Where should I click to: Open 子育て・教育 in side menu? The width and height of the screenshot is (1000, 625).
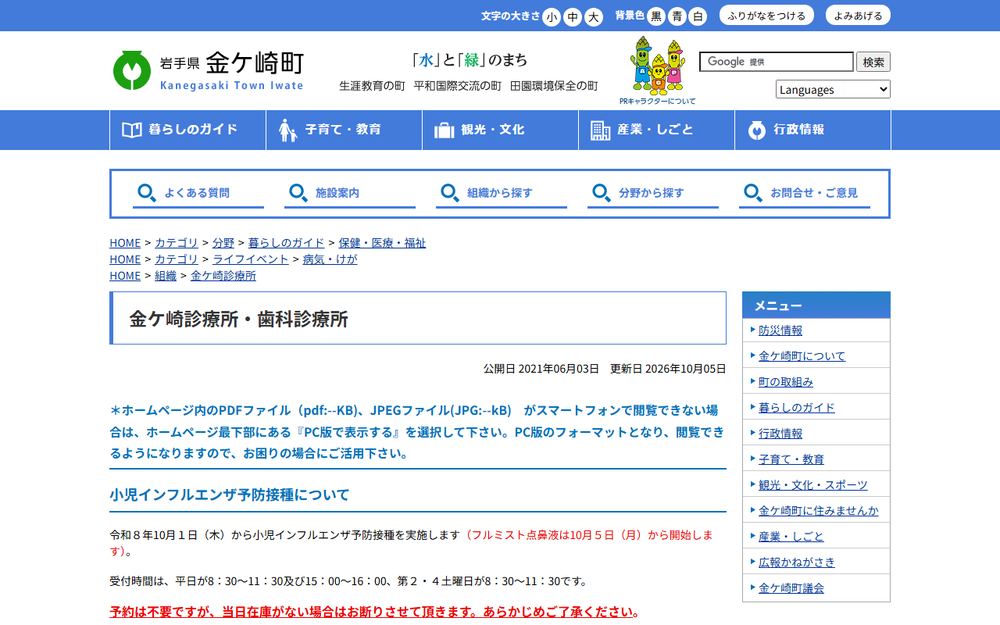pyautogui.click(x=791, y=459)
